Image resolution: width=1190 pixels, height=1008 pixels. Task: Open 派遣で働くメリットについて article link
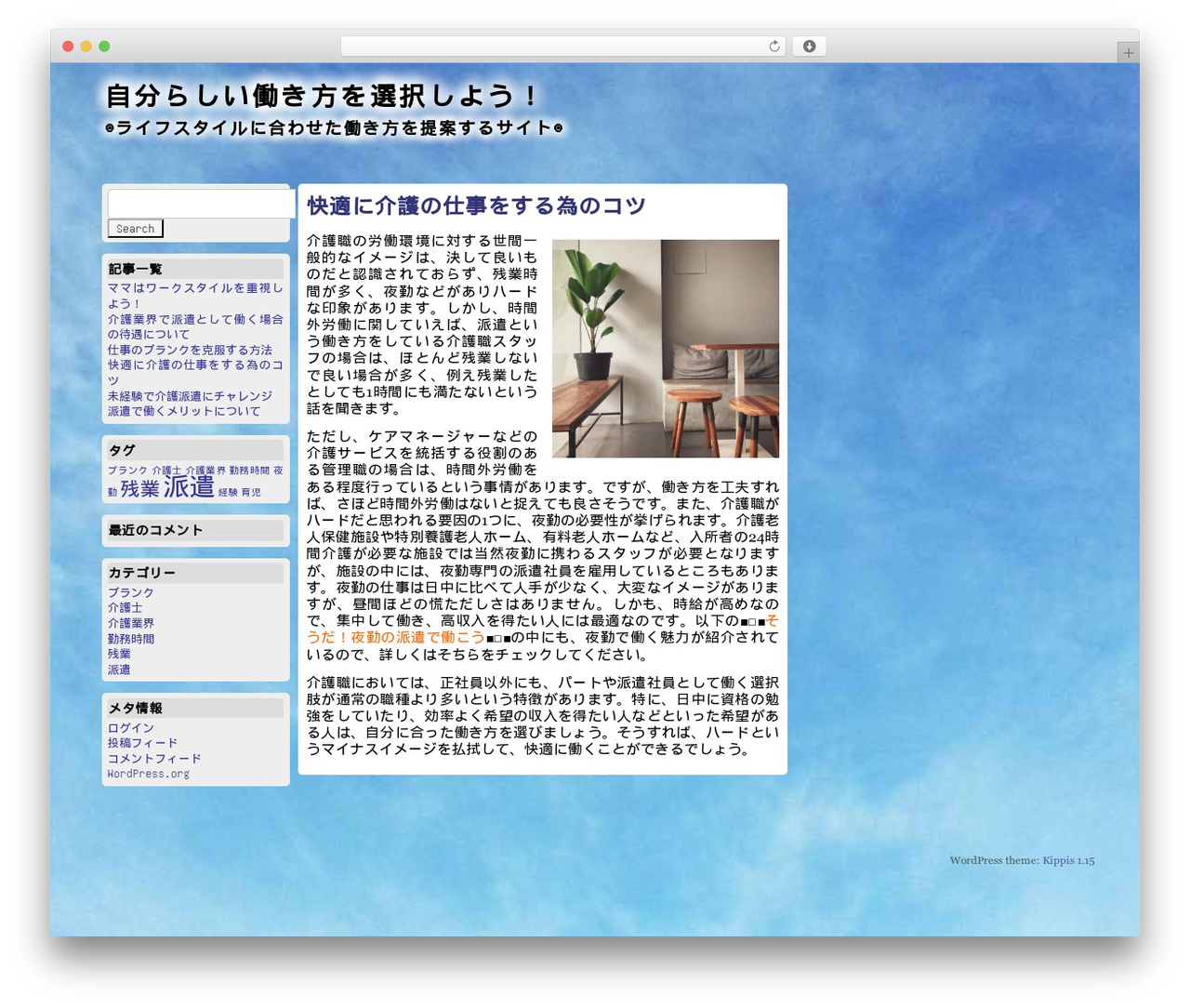(x=184, y=411)
